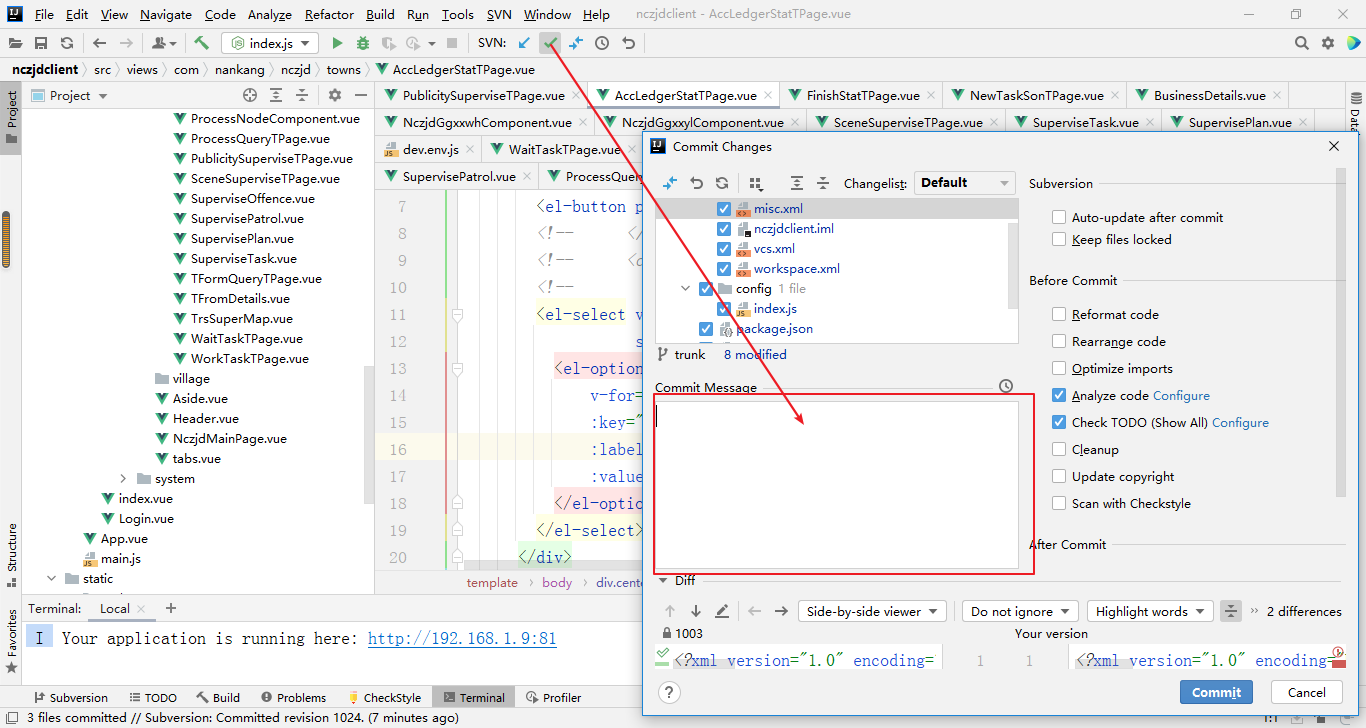Click the SVN Update Project blue arrow

coord(524,43)
